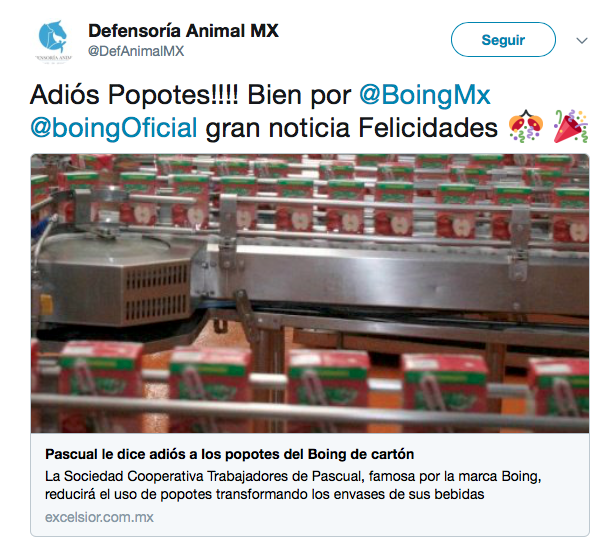Click the blurred red cartons in the foreground
611x549 pixels.
(x=310, y=386)
